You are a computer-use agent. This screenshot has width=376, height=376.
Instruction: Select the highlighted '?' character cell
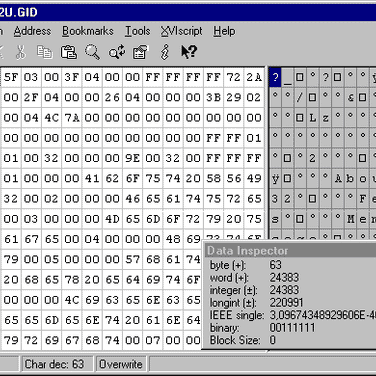275,77
